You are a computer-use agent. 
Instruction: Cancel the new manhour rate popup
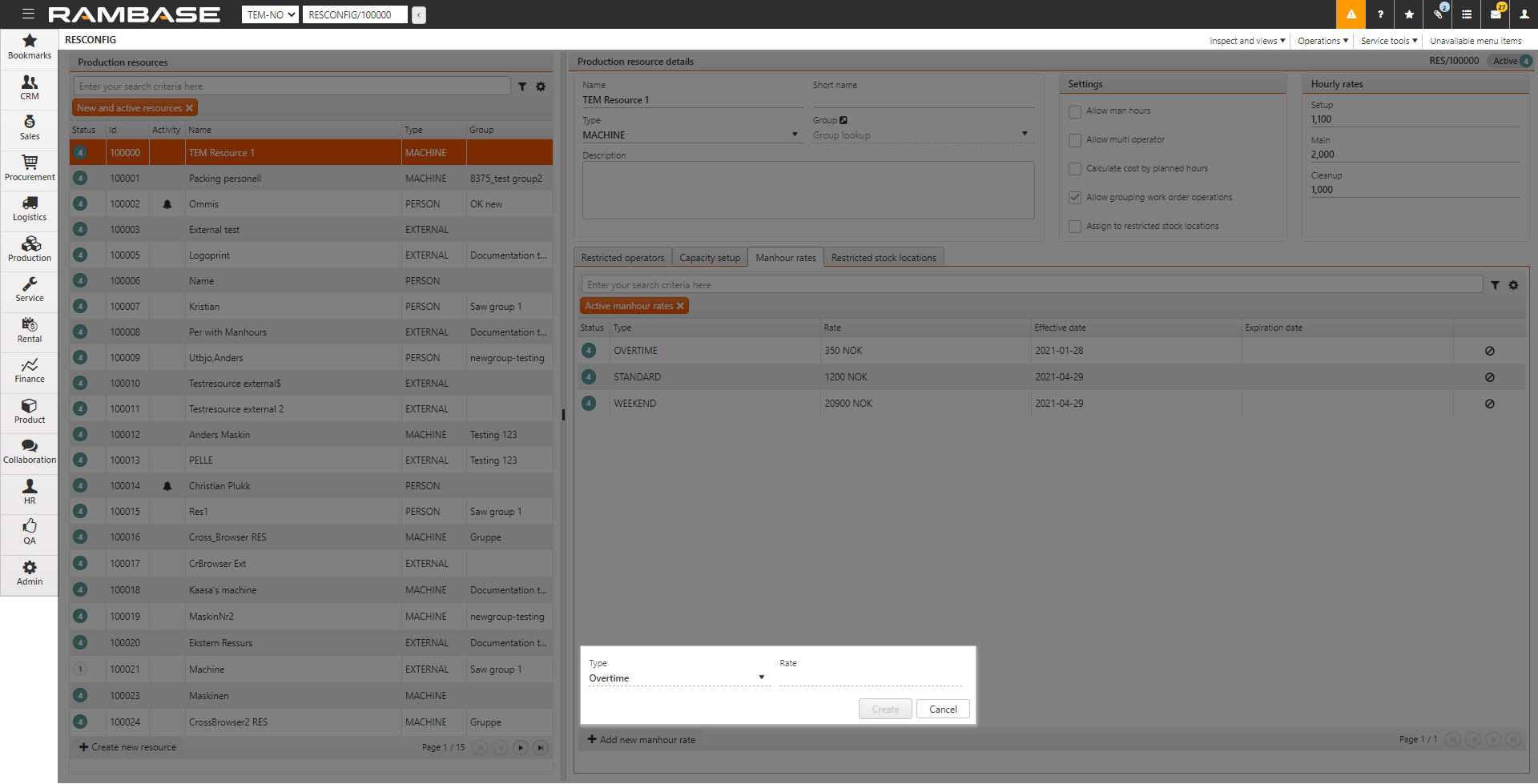pyautogui.click(x=943, y=710)
